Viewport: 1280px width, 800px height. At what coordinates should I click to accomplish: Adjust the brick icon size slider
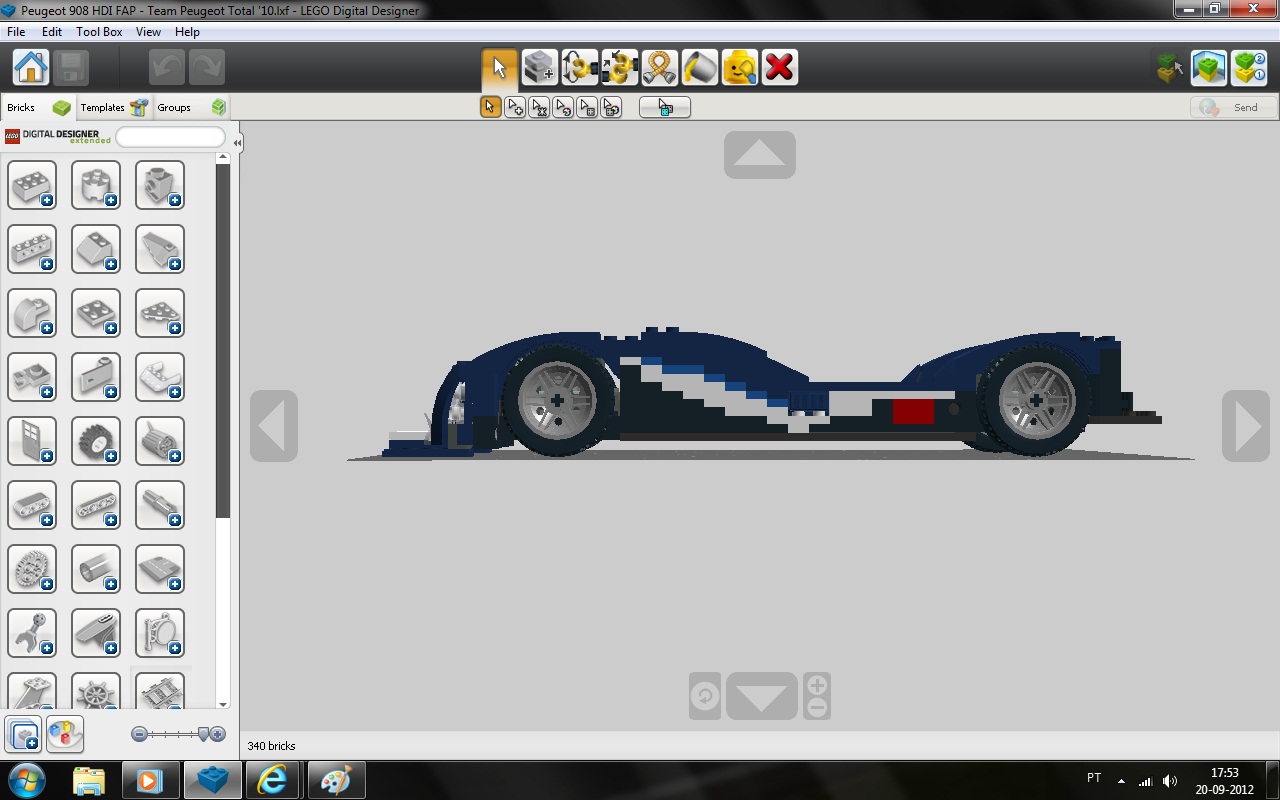tap(204, 735)
